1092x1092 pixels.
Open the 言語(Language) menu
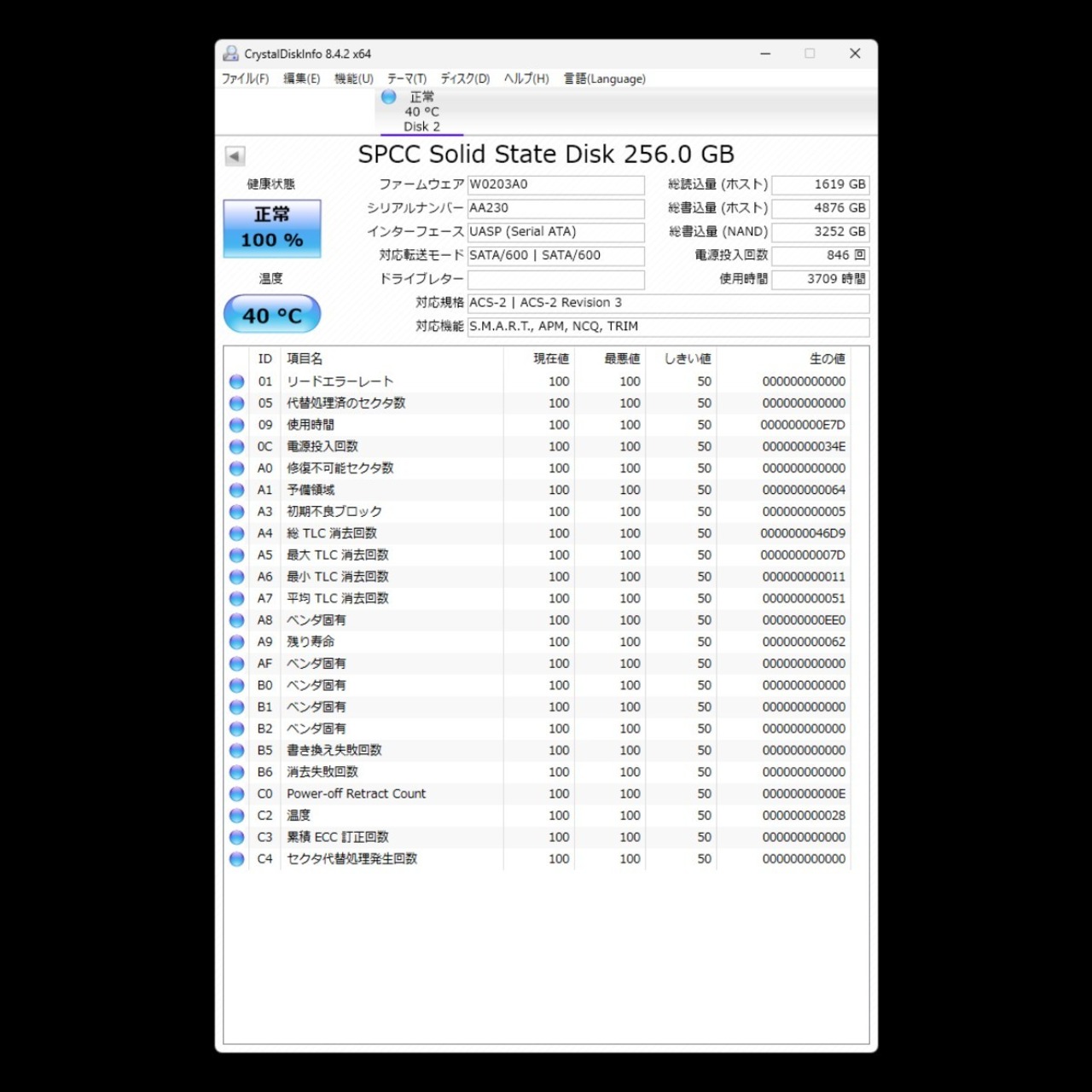604,78
